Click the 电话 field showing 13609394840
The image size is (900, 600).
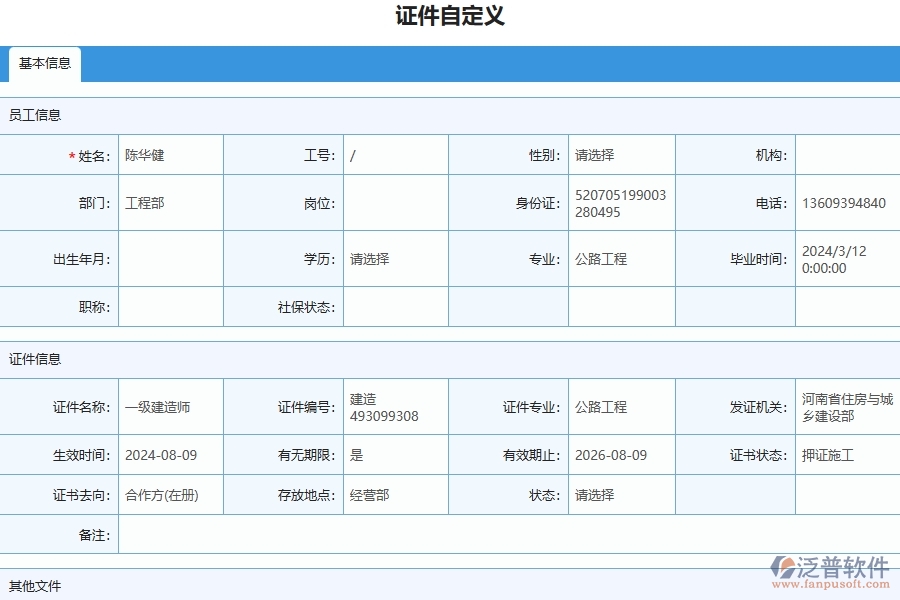pos(845,202)
